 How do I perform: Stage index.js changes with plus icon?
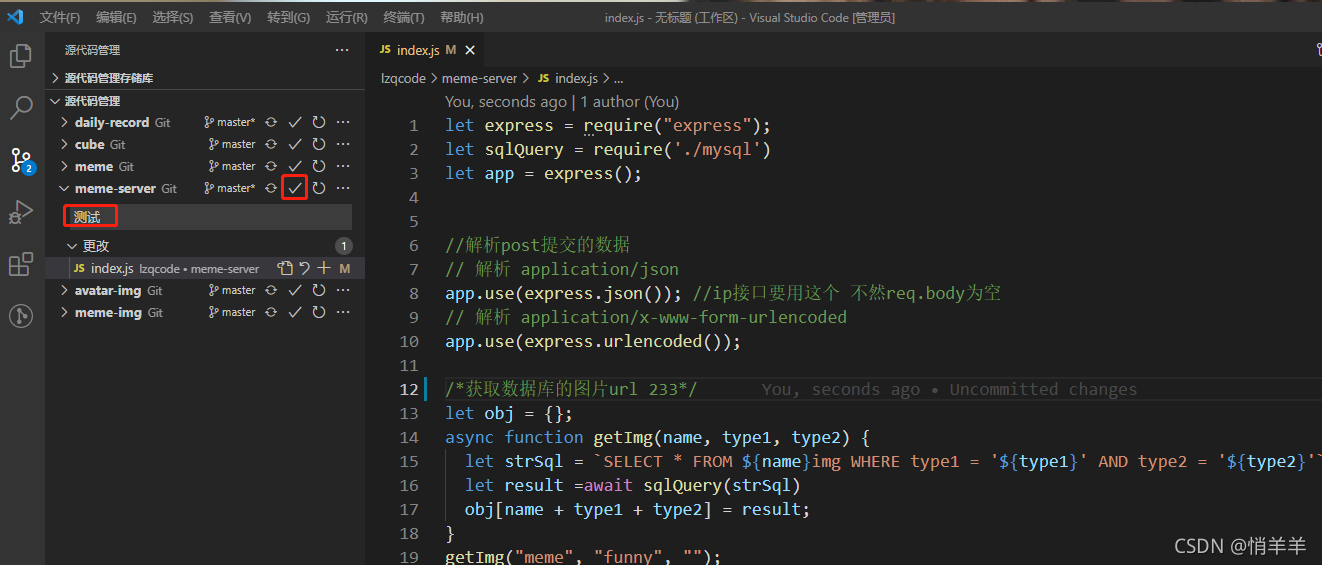pyautogui.click(x=324, y=268)
